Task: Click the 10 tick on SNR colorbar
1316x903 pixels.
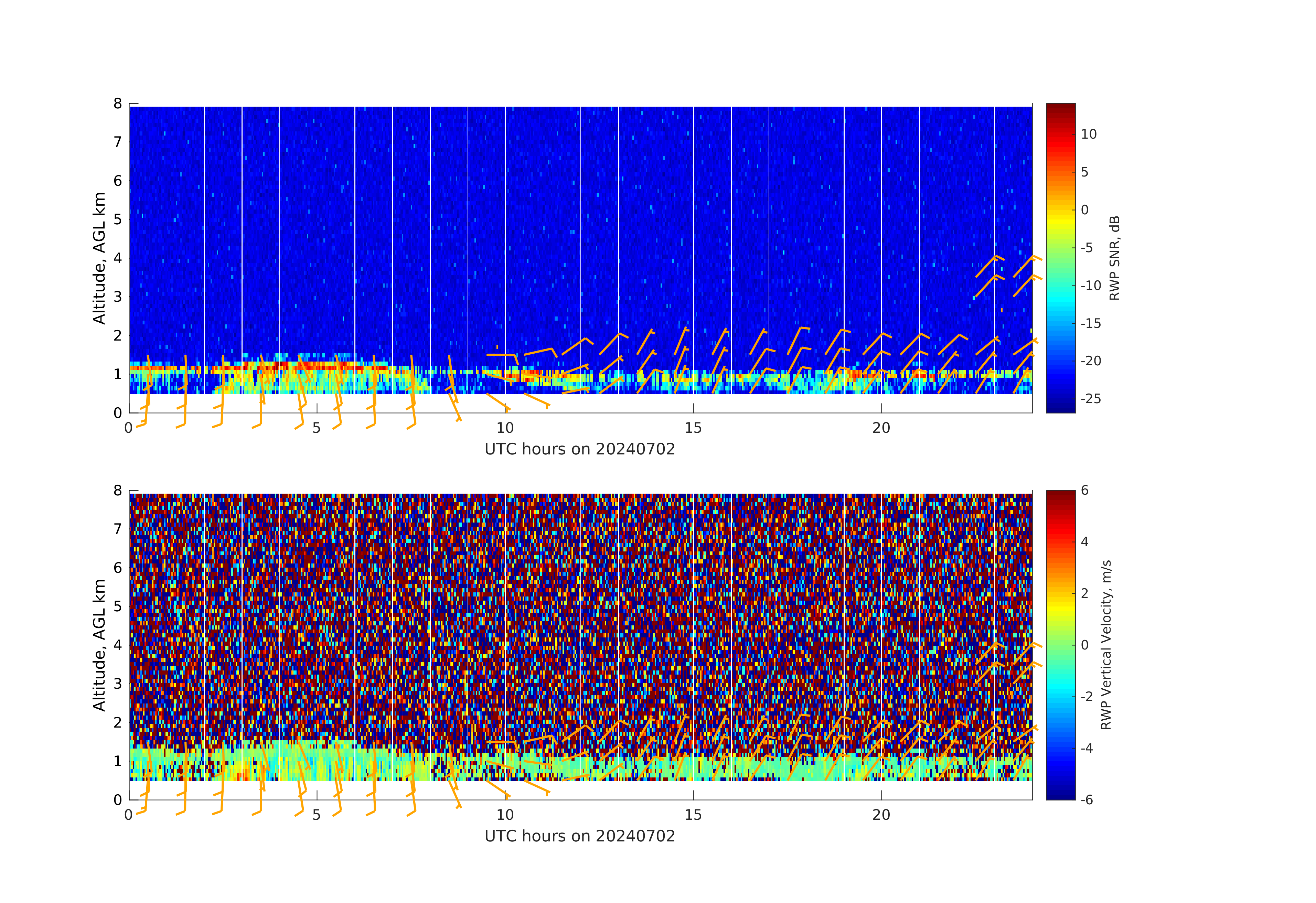Action: pyautogui.click(x=1088, y=134)
